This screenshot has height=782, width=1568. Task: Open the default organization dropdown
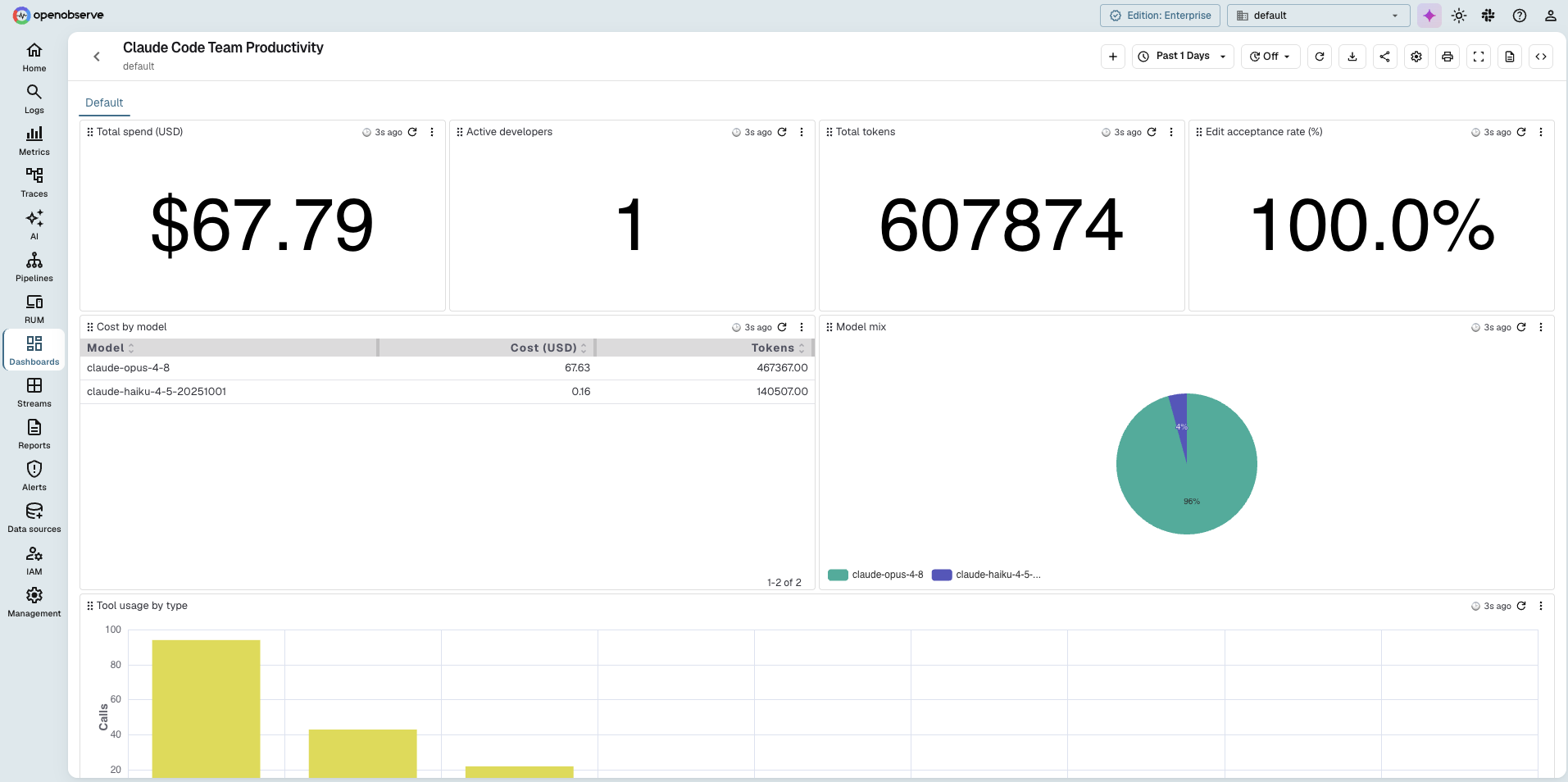point(1318,16)
